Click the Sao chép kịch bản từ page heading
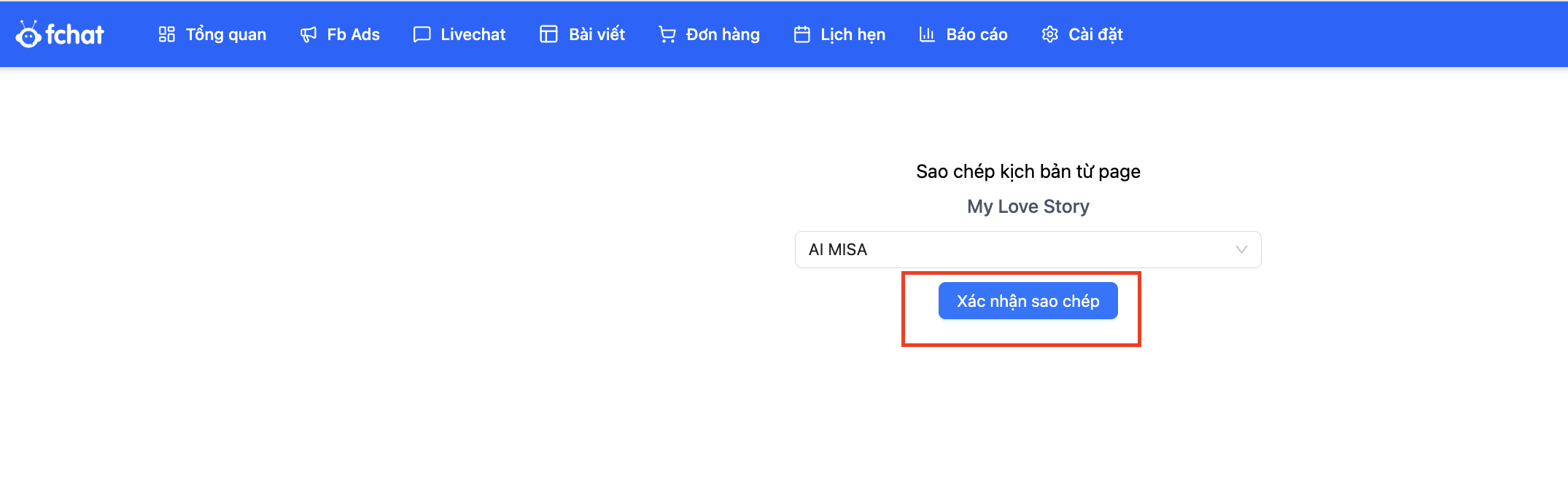This screenshot has width=1568, height=484. coord(1028,171)
